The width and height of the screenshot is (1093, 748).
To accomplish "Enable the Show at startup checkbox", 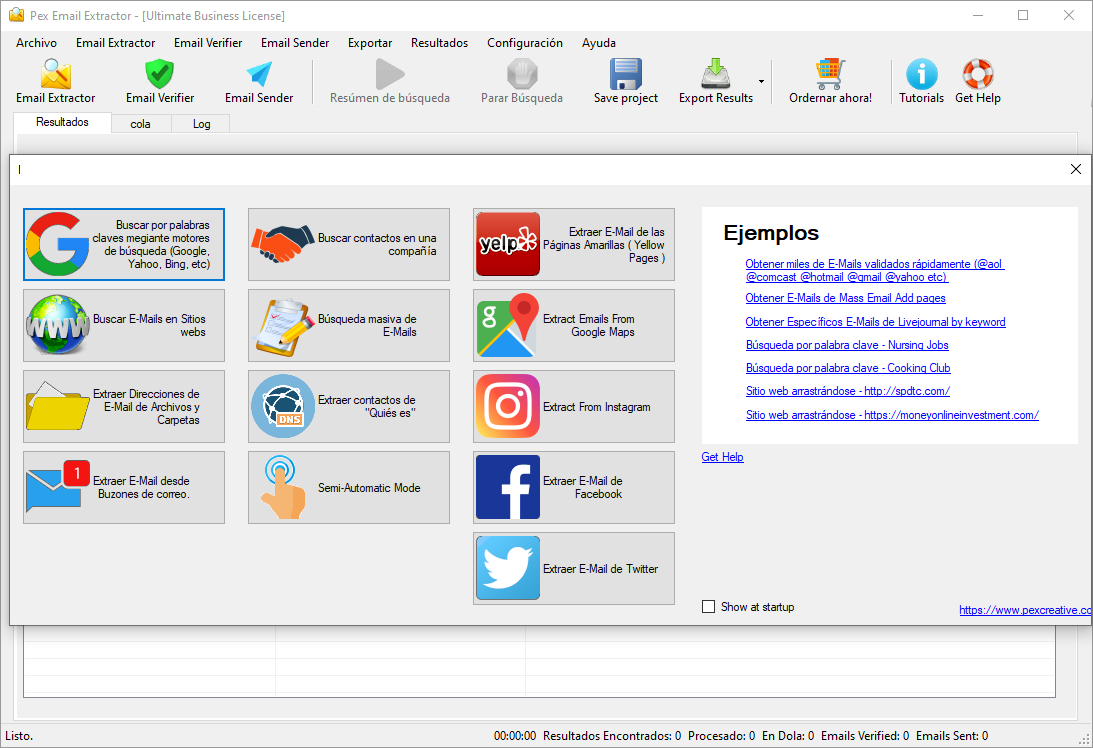I will coord(709,607).
